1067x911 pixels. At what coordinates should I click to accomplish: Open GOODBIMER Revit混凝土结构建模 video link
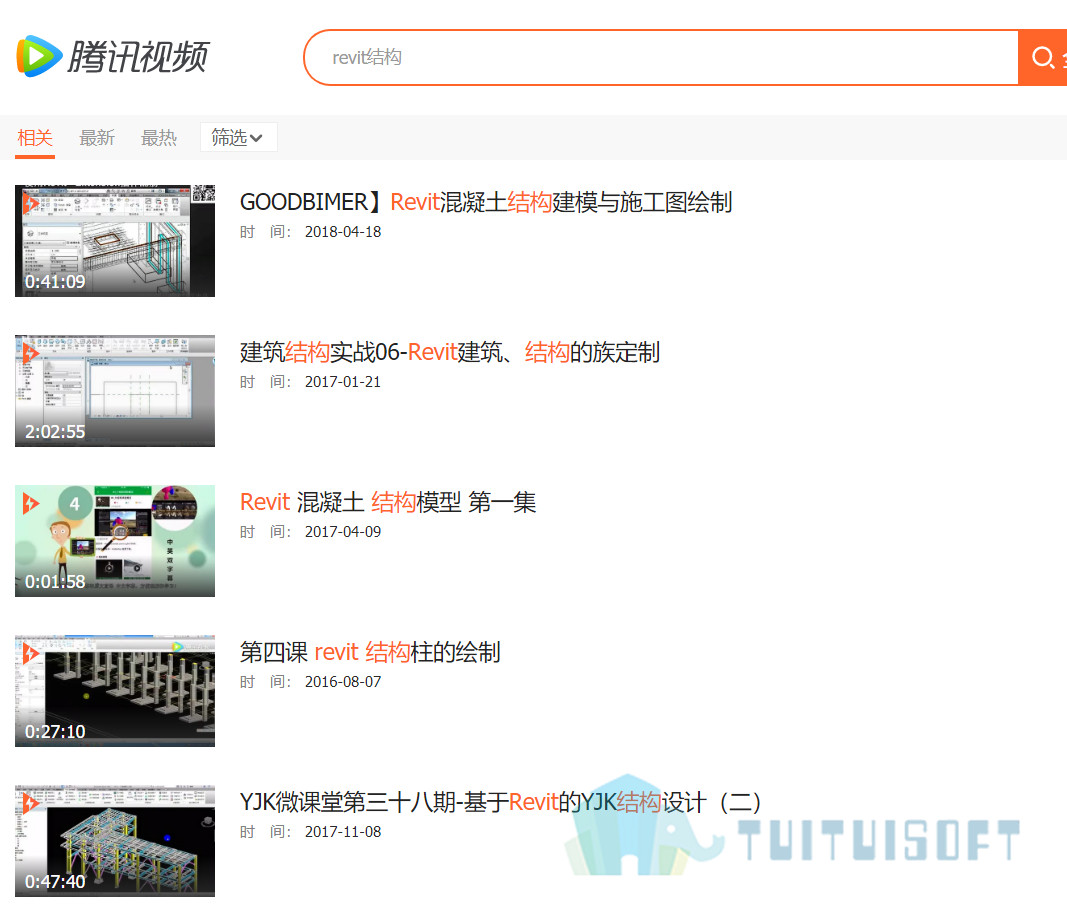click(486, 202)
